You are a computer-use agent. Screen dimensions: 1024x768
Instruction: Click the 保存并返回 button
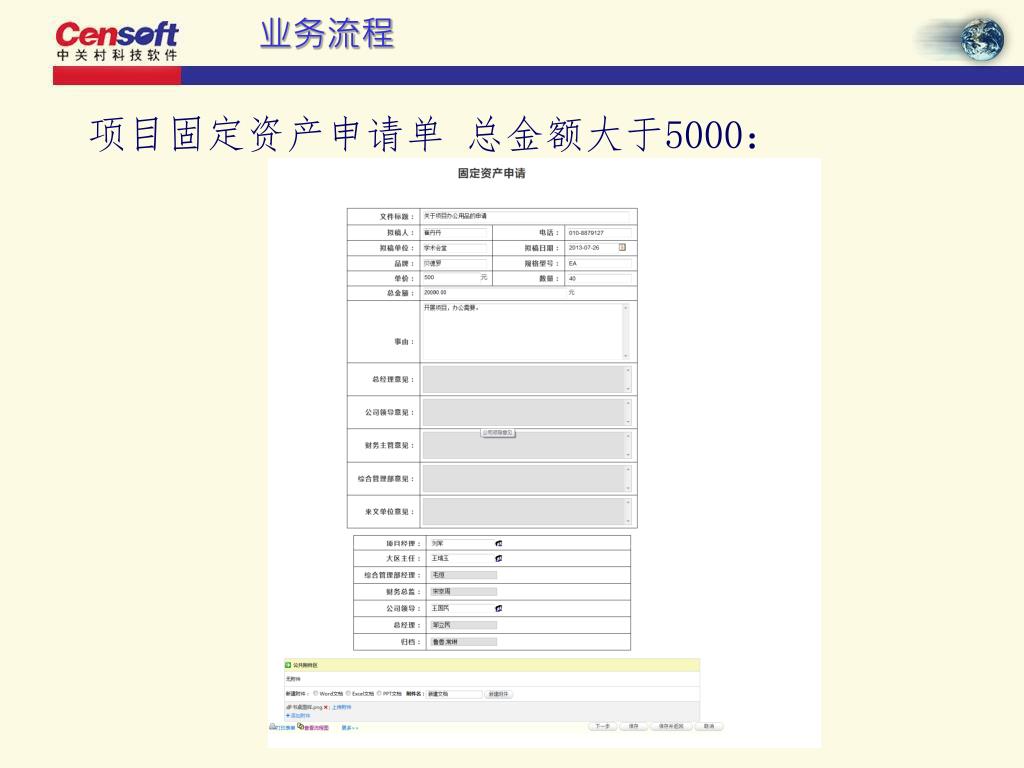671,726
